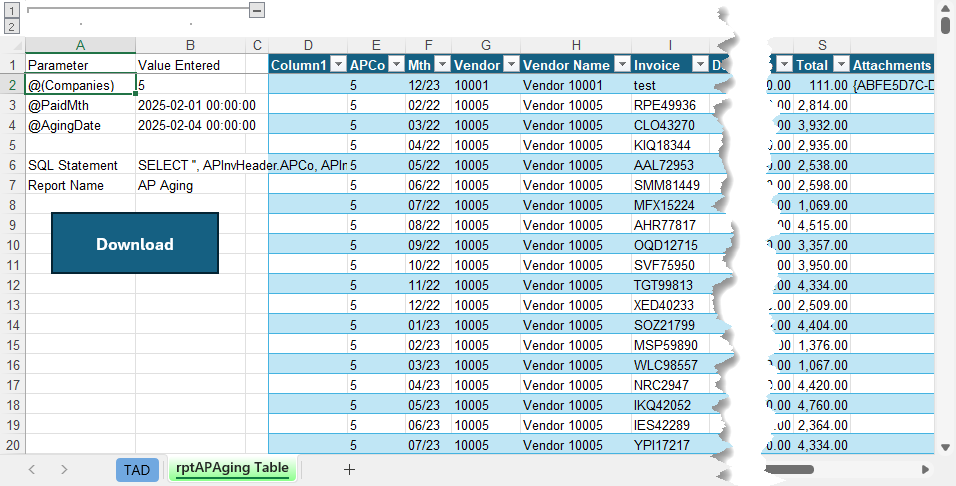Click invoice cell 'test'
Screen dimensions: 956x486
pyautogui.click(x=671, y=85)
